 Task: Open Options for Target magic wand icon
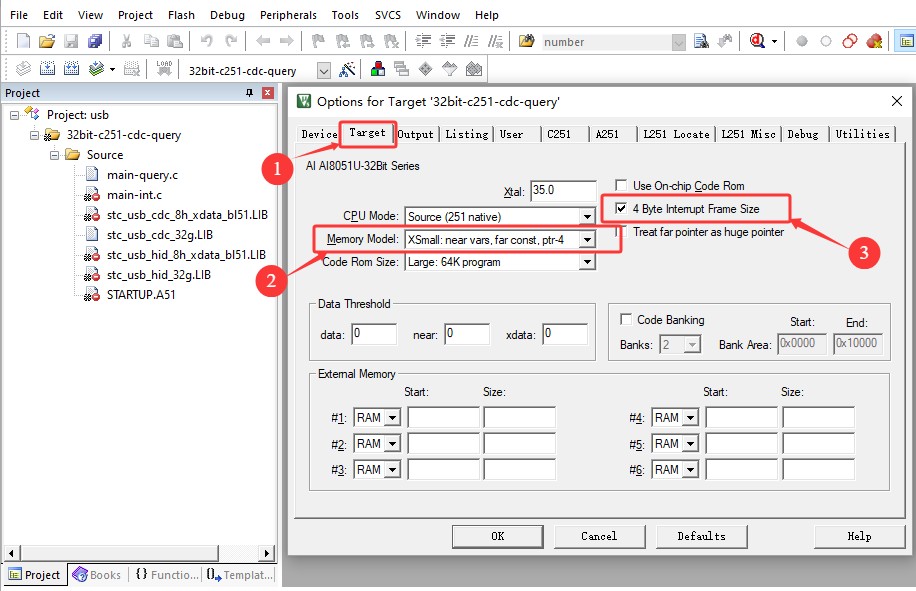click(347, 70)
